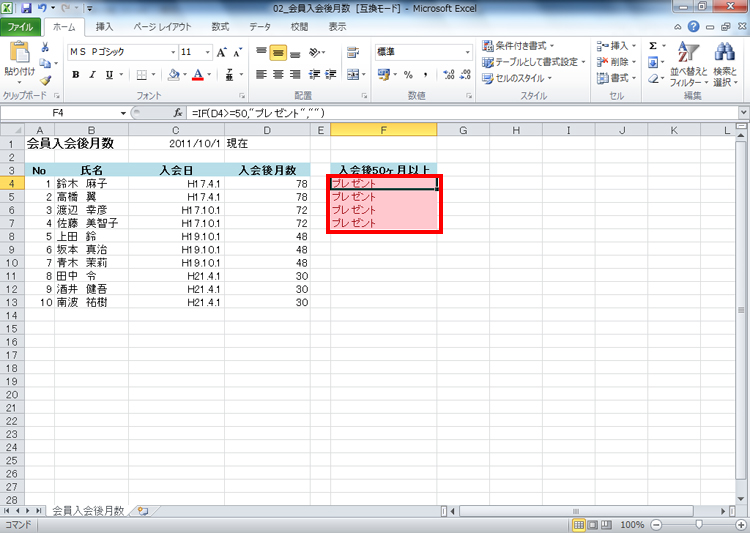
Task: Decrease decimal places
Action: tap(465, 75)
